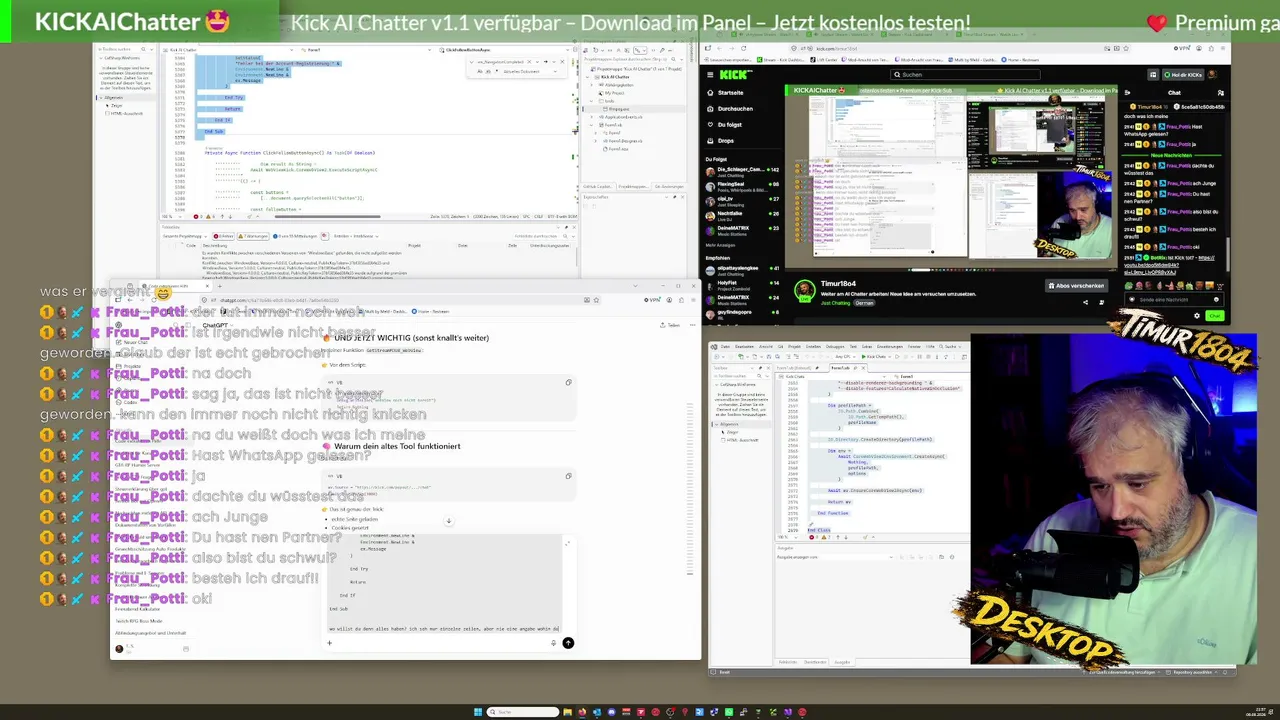Open the emote picker in Kick message field
Screen dimensions: 1280x720
(x=1216, y=299)
